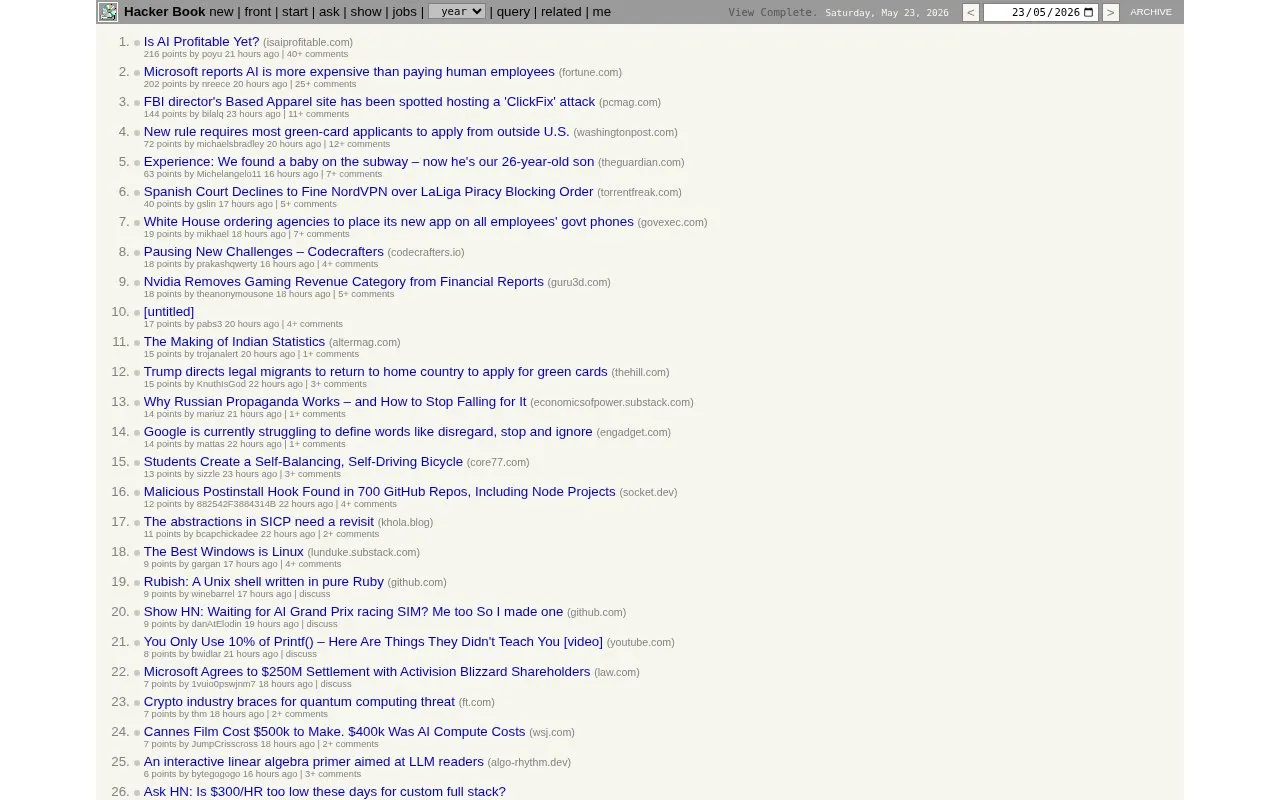Click the grey dot beside 'Is AI Profitable Yet?'
1280x800 pixels.
[x=137, y=43]
